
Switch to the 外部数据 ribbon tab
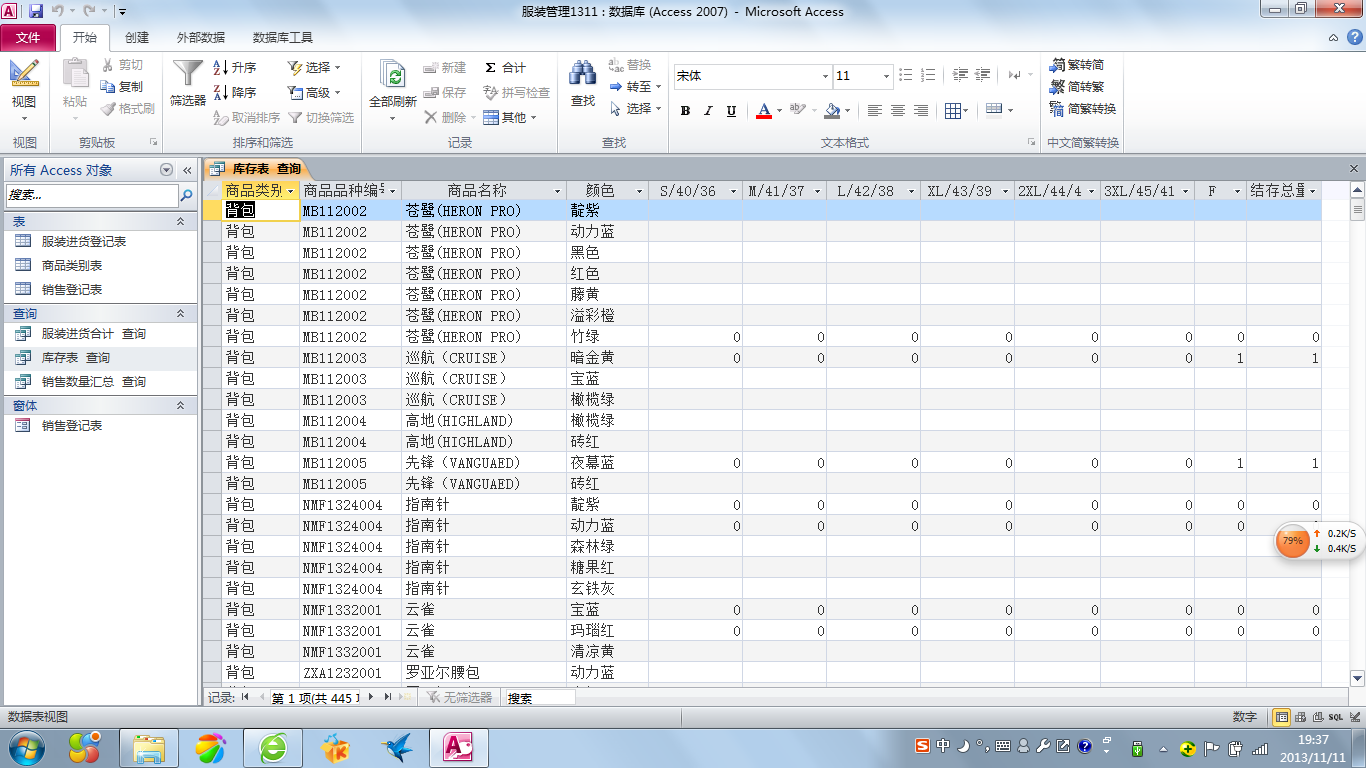tap(201, 38)
